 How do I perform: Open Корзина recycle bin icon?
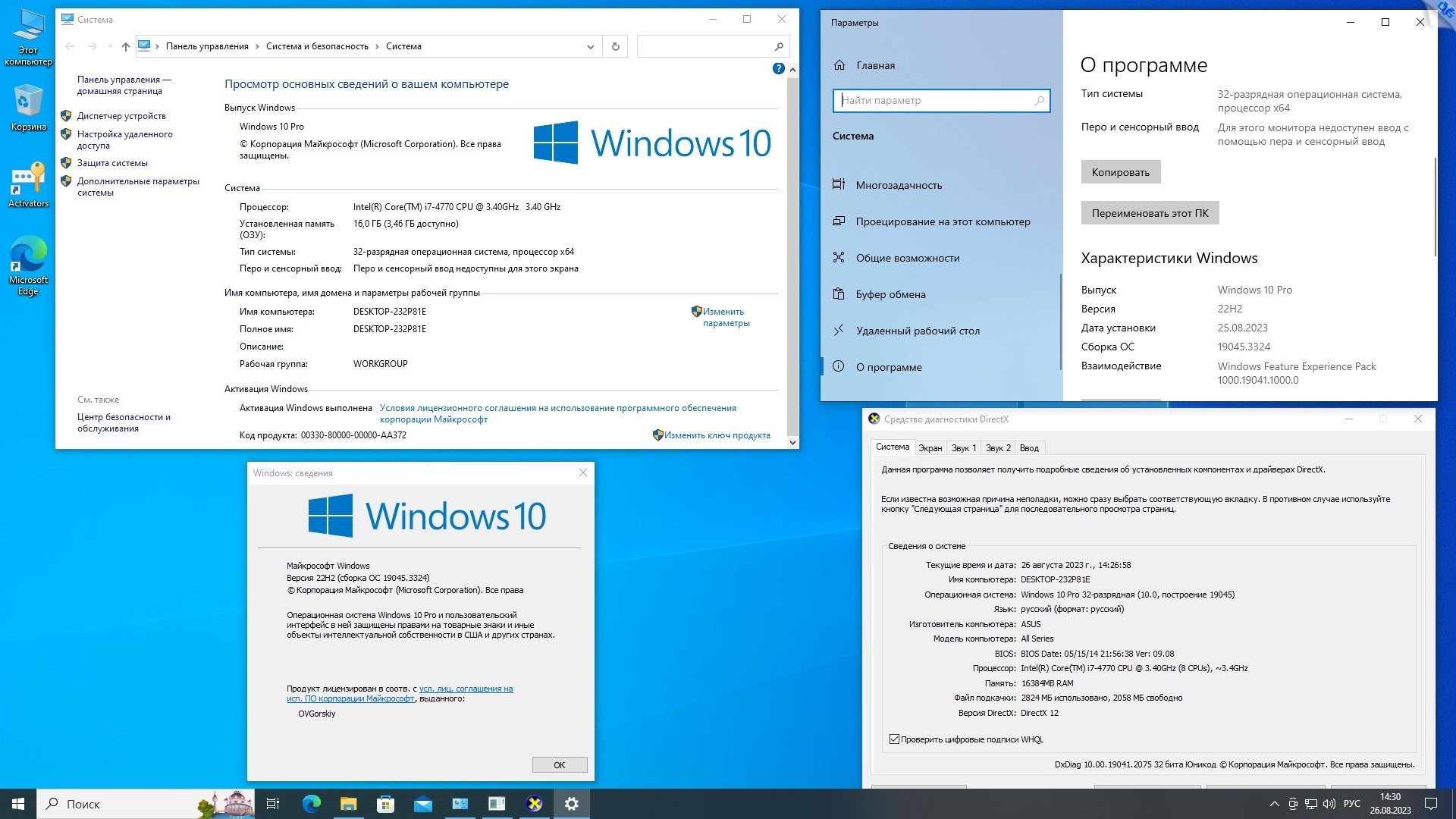point(28,108)
